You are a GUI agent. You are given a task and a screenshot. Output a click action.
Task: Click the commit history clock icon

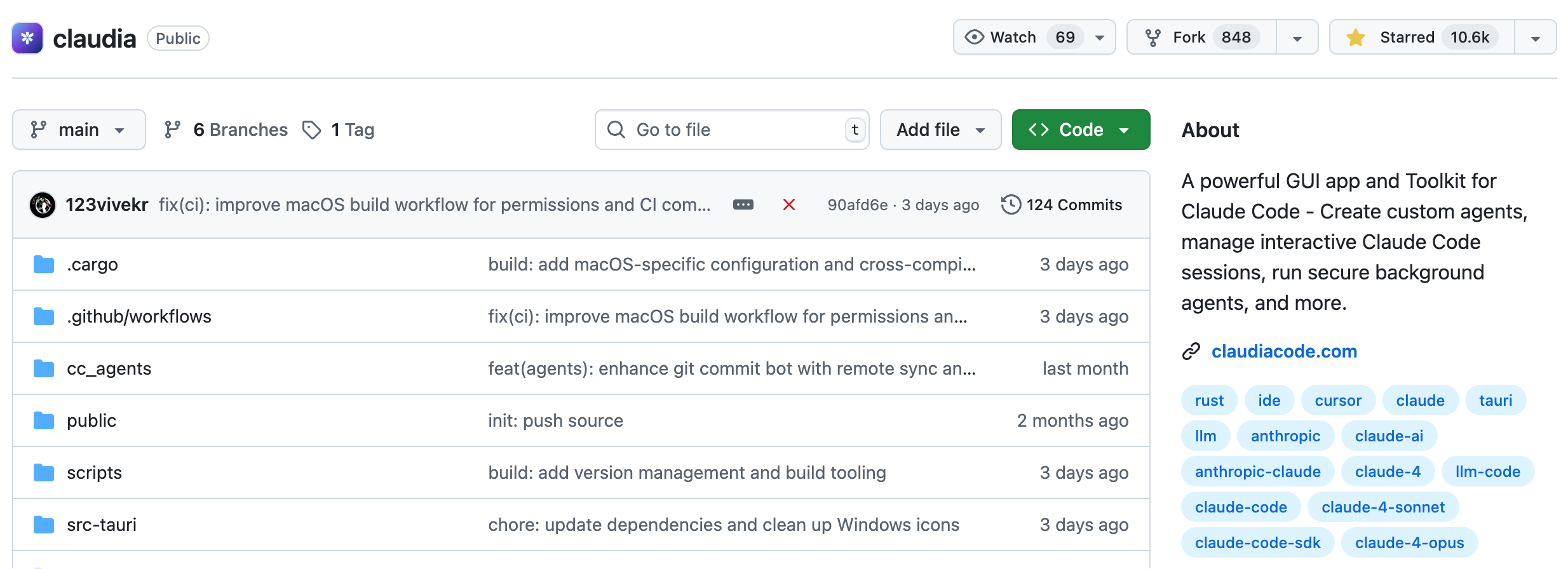(1011, 204)
